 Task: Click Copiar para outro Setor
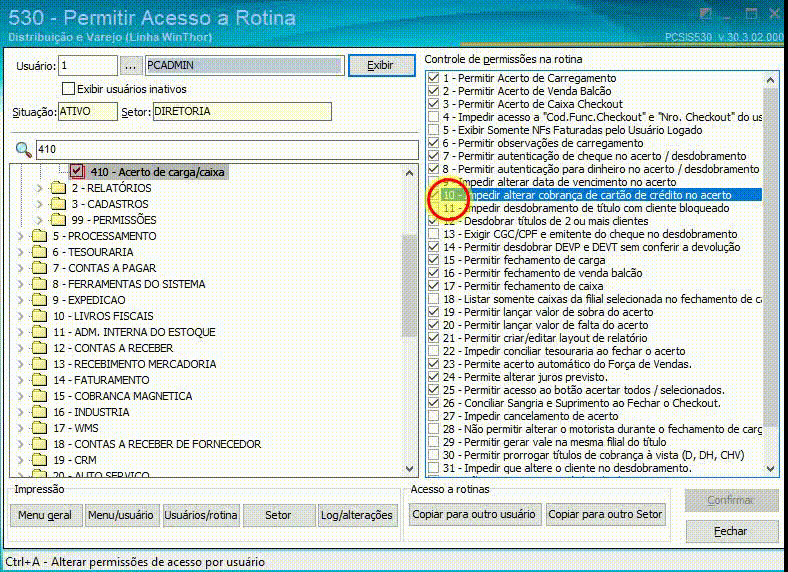tap(605, 515)
